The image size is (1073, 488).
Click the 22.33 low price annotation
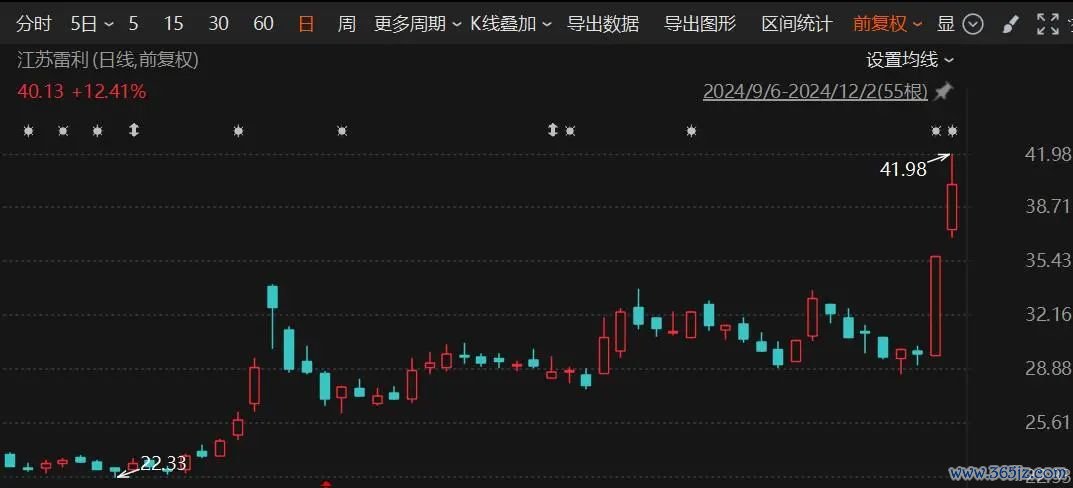point(163,463)
